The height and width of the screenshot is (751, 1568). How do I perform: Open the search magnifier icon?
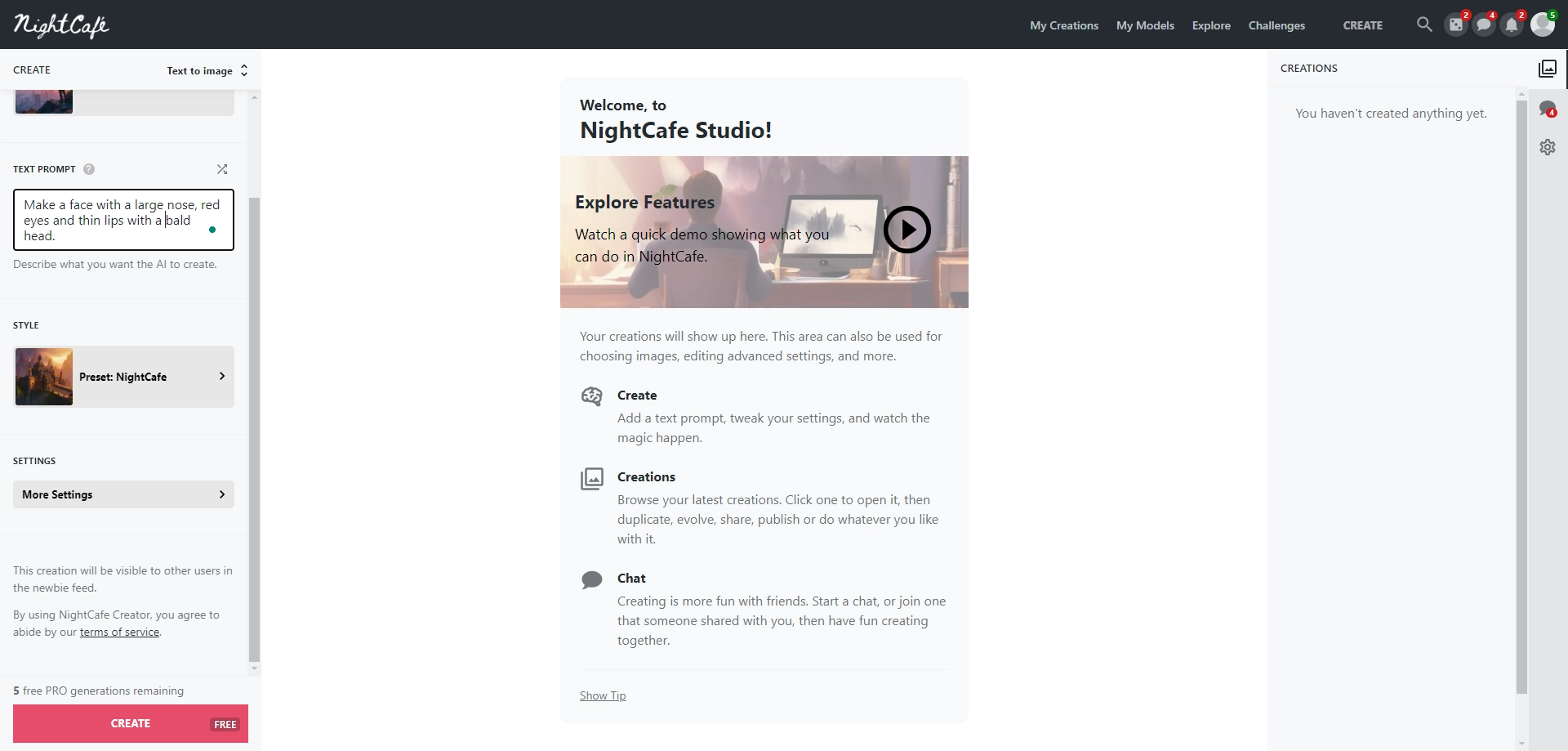point(1424,25)
